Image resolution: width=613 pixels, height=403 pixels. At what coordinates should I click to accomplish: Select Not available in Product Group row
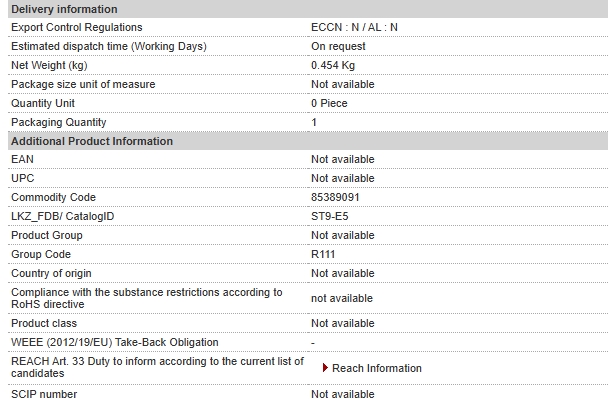(343, 235)
